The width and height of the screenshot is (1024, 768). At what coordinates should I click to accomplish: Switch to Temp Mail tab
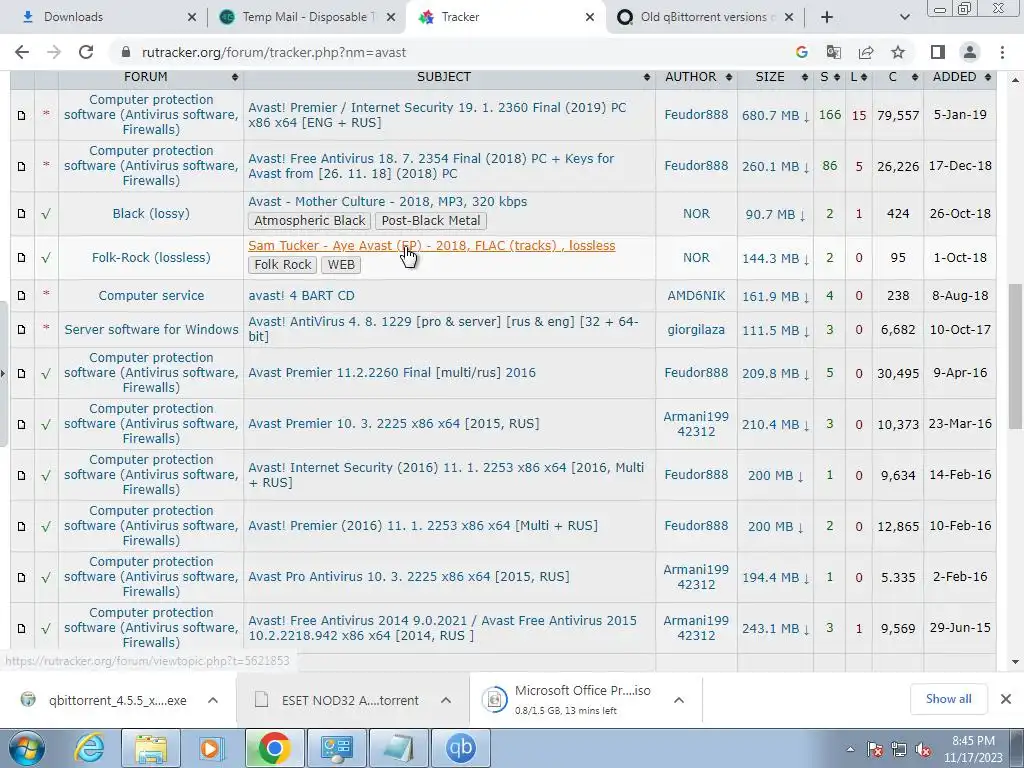[x=307, y=17]
